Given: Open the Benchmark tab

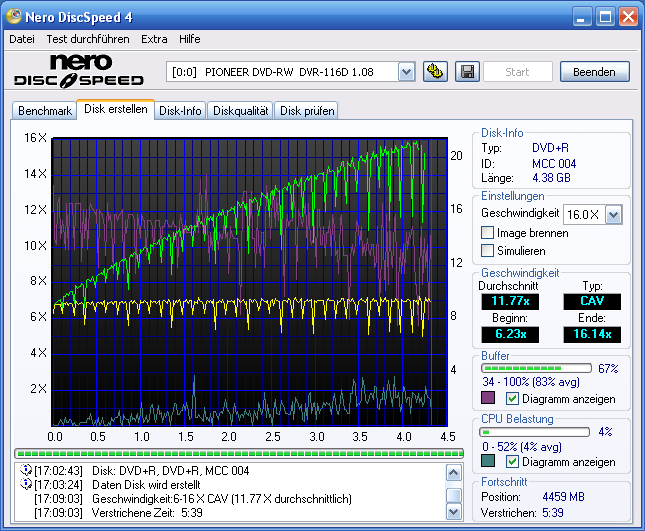Looking at the screenshot, I should 45,111.
